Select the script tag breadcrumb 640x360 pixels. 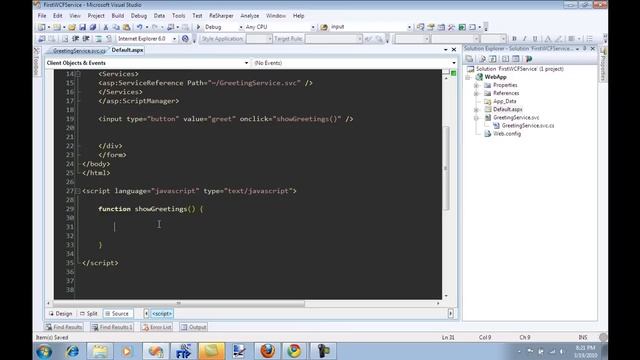[162, 313]
